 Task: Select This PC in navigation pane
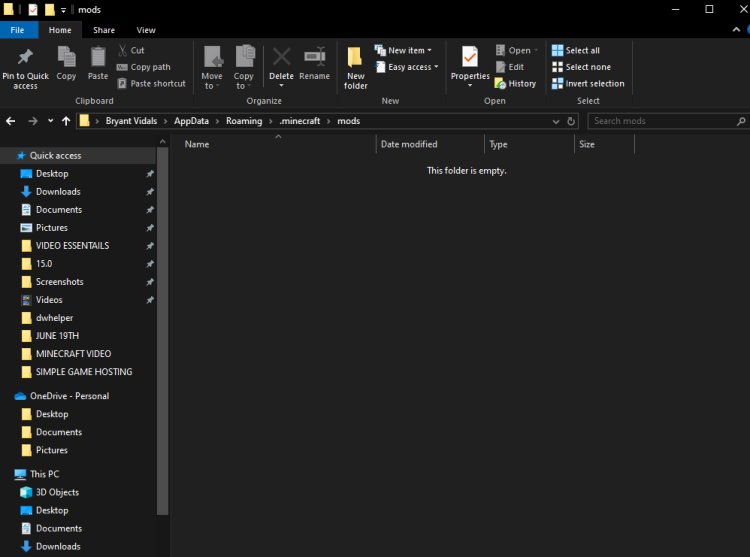pos(44,474)
